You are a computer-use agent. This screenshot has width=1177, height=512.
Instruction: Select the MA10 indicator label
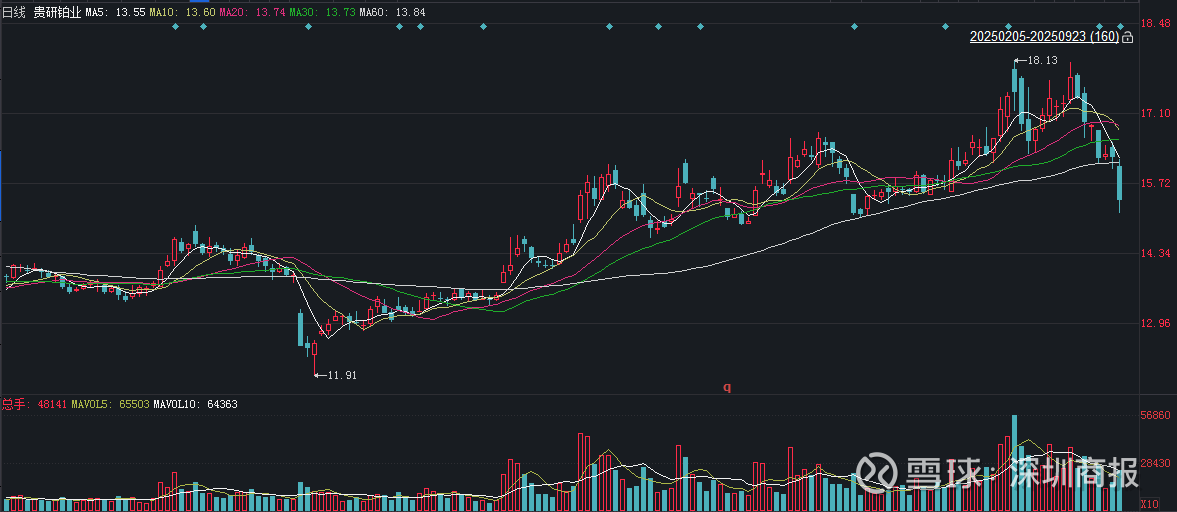pos(182,11)
